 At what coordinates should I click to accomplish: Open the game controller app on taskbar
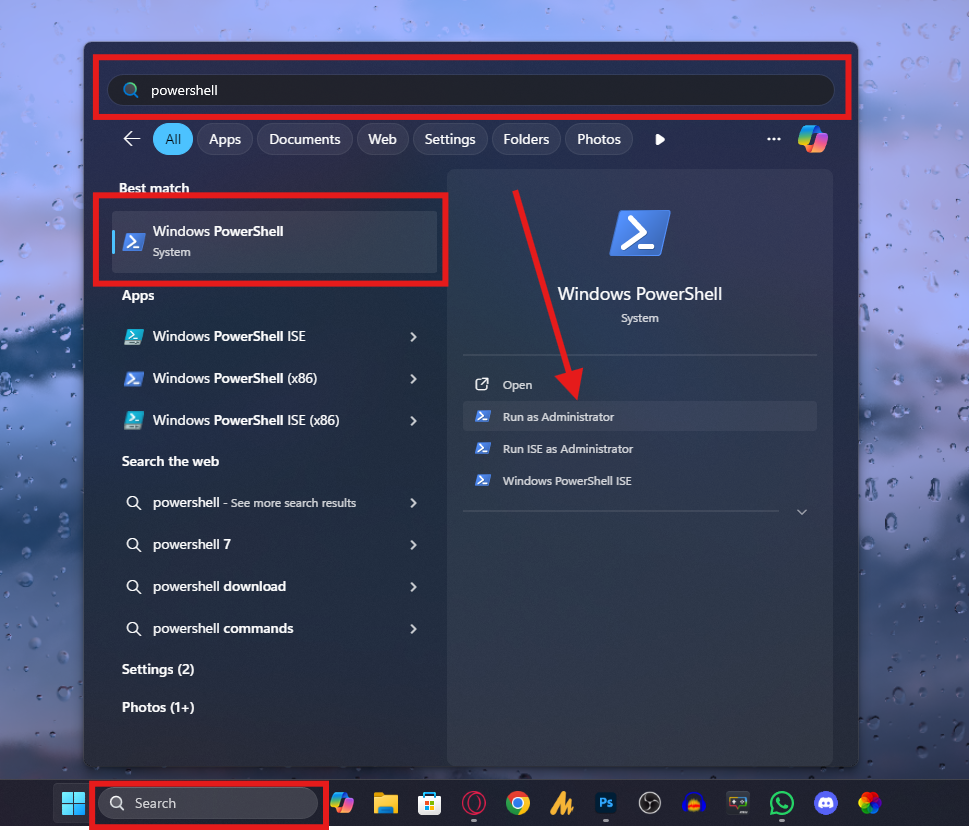738,803
